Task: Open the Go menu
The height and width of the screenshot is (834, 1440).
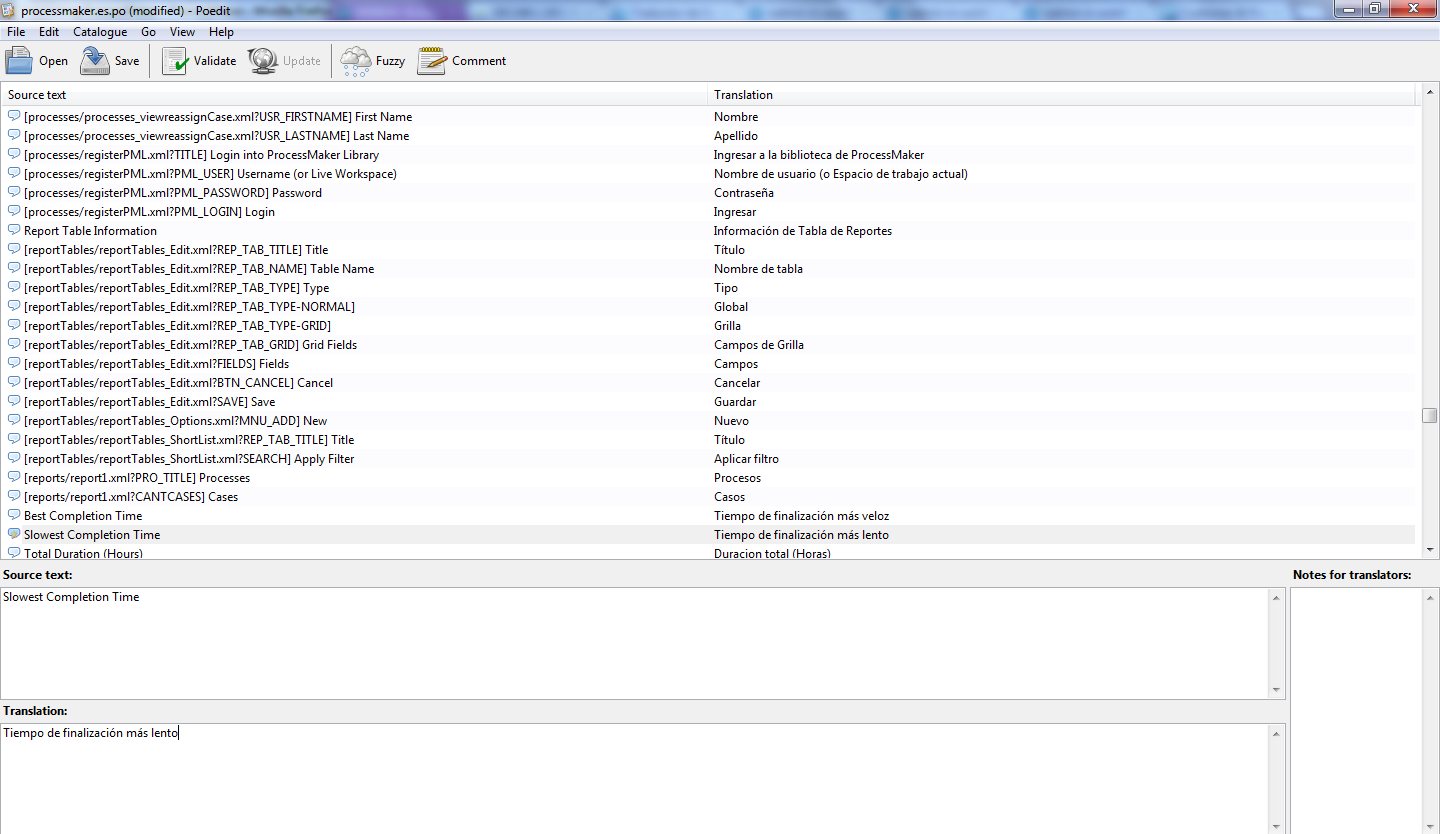Action: click(x=148, y=32)
